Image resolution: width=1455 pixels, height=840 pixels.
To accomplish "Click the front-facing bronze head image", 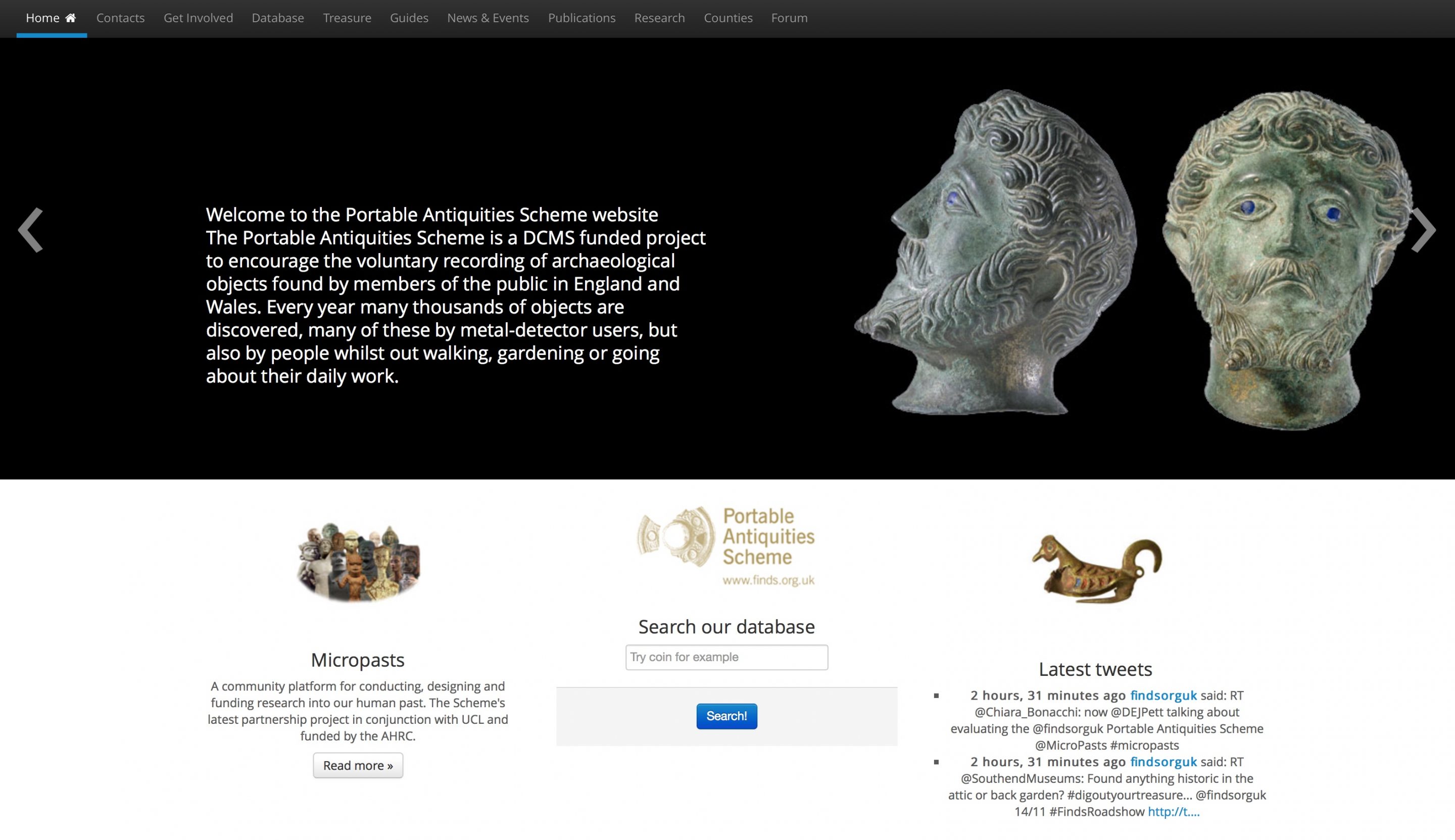I will coord(1287,260).
